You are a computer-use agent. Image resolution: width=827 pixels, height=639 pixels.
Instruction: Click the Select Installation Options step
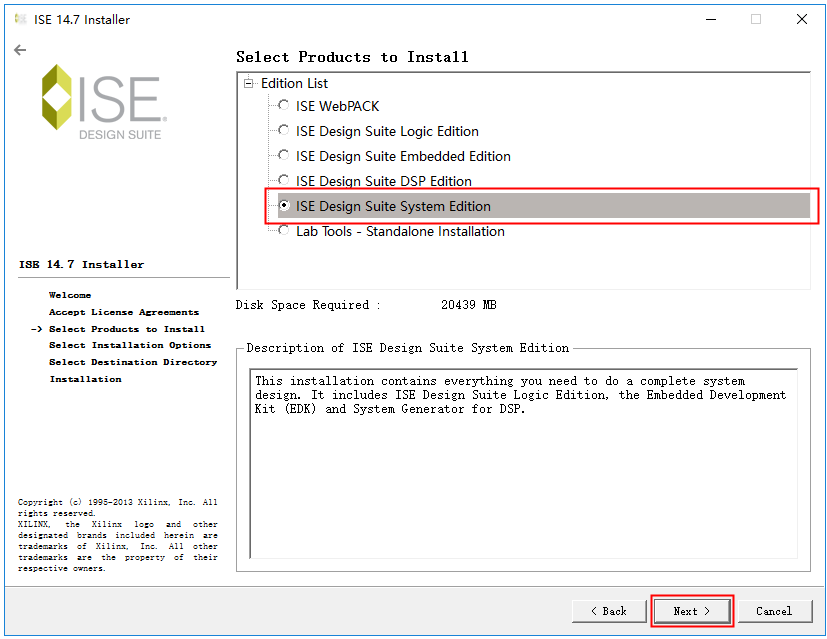[130, 345]
